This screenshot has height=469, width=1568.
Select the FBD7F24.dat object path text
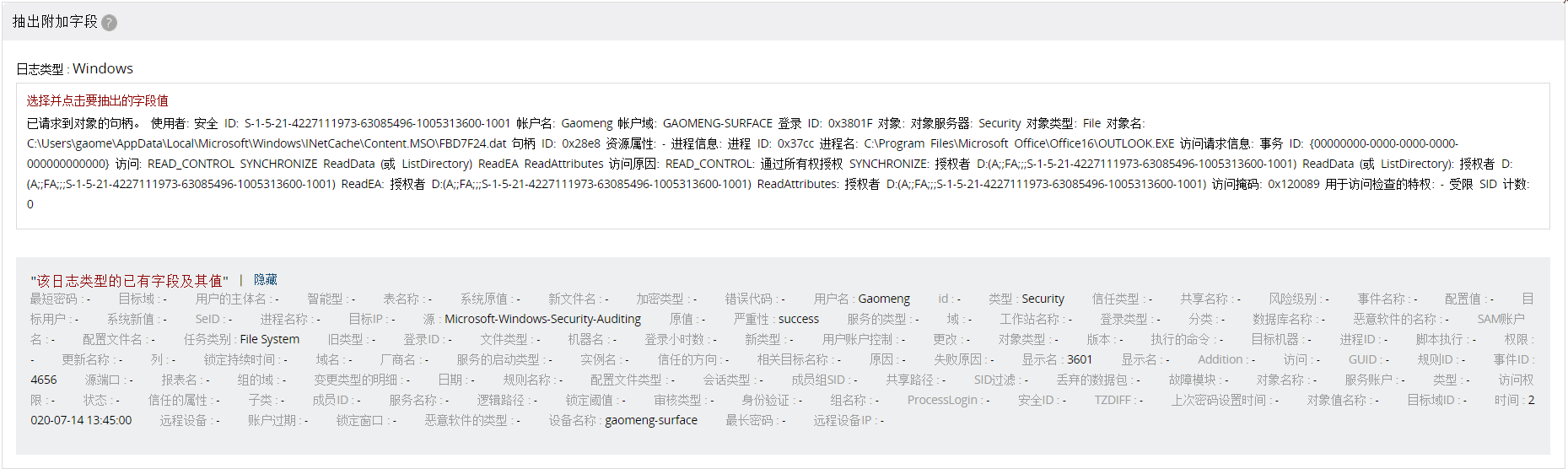pyautogui.click(x=267, y=143)
